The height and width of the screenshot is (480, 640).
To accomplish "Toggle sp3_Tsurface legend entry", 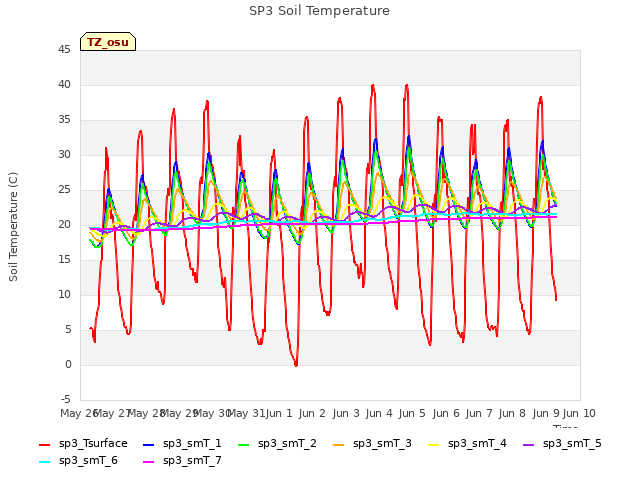I will (x=83, y=444).
